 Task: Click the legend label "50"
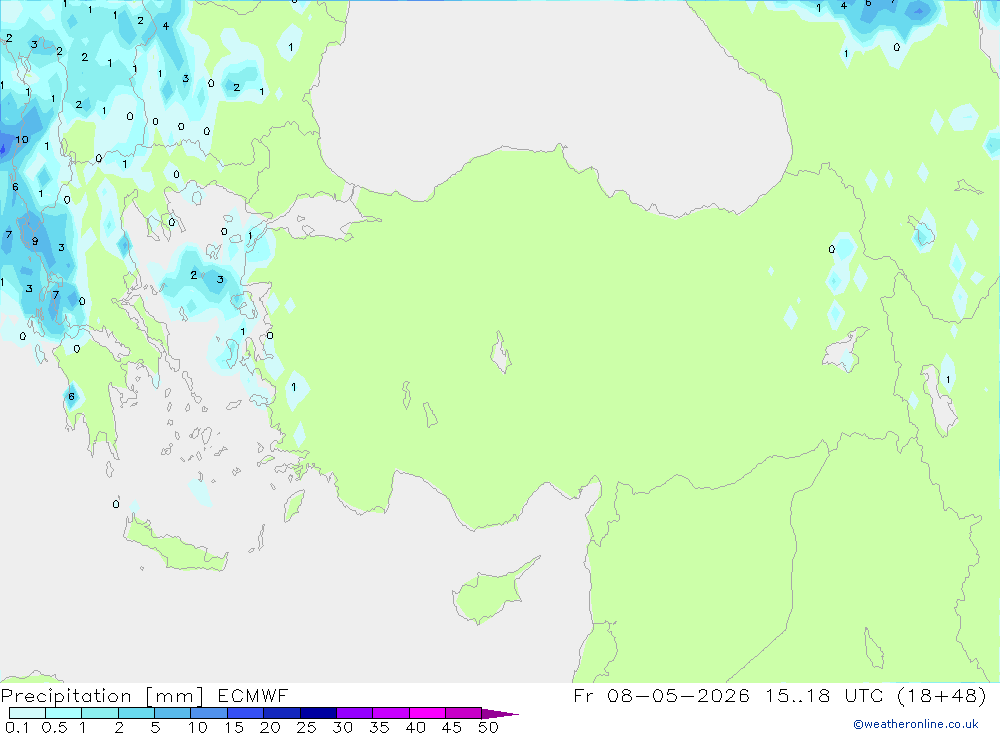(488, 727)
